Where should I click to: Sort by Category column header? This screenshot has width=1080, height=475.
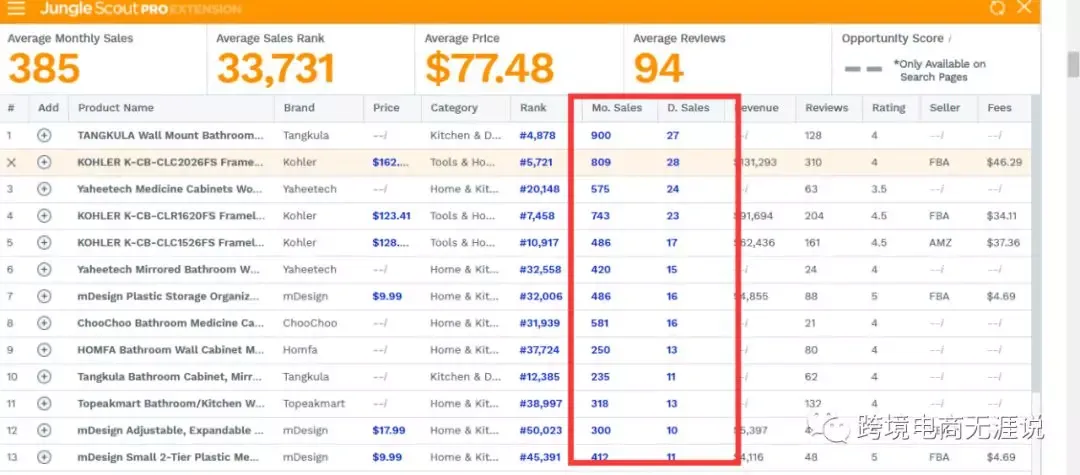[454, 108]
